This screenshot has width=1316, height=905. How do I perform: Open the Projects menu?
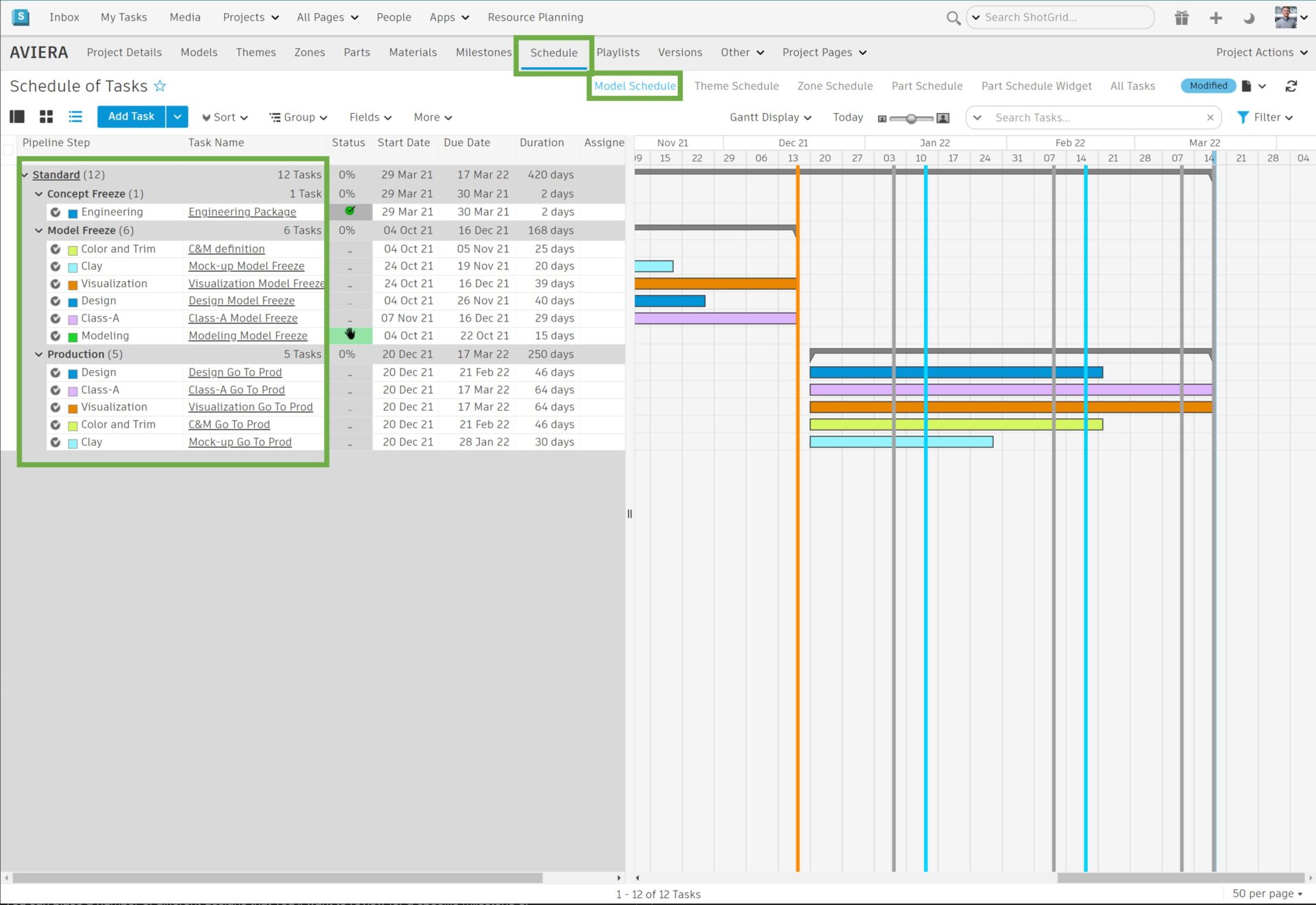click(x=249, y=17)
